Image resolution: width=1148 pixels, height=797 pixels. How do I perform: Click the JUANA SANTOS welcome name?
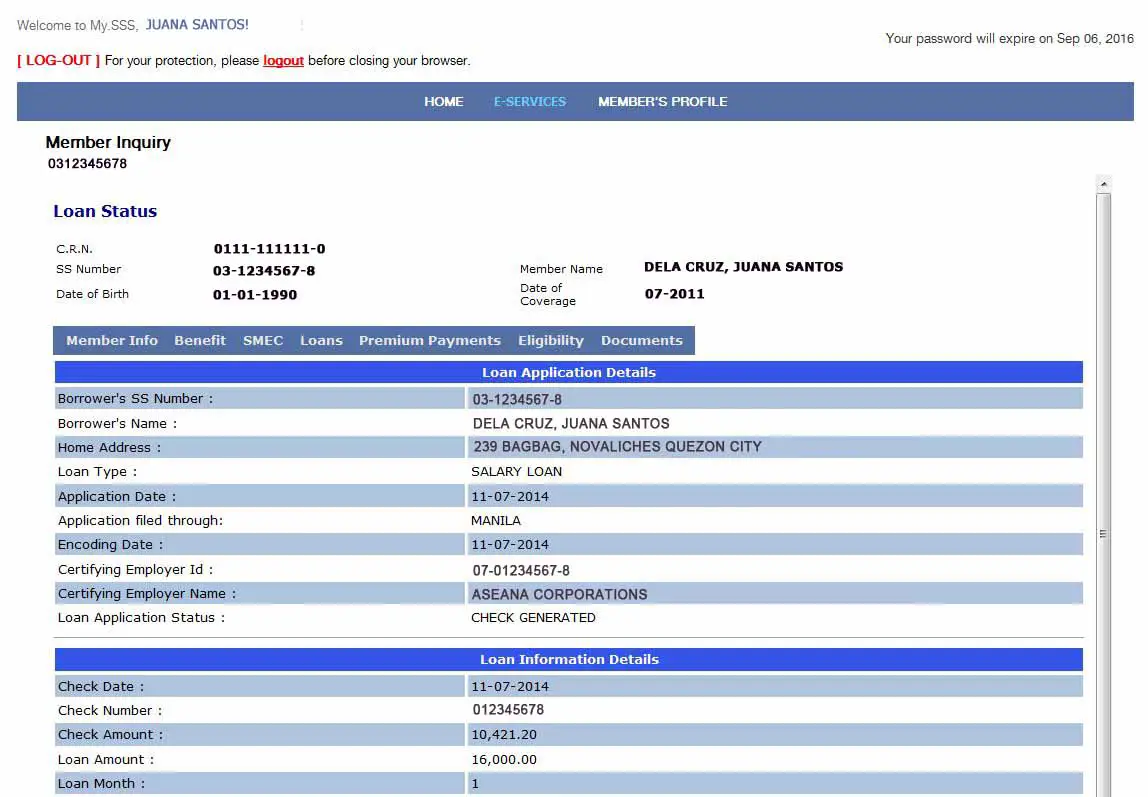(x=197, y=25)
